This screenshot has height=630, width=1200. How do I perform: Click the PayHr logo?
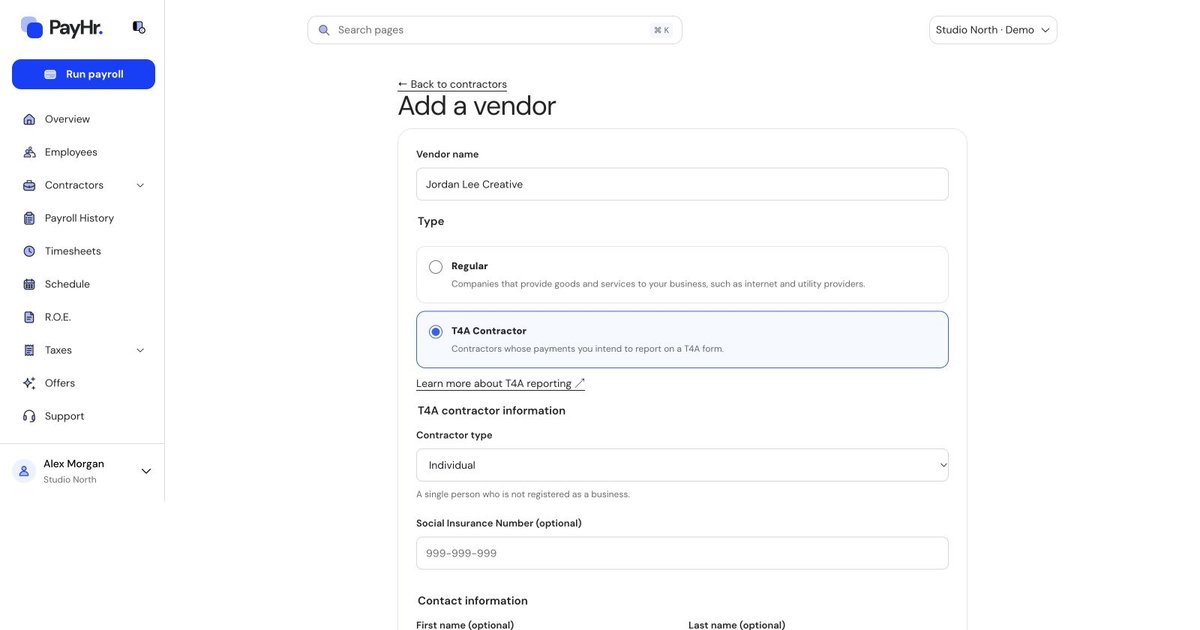(61, 28)
